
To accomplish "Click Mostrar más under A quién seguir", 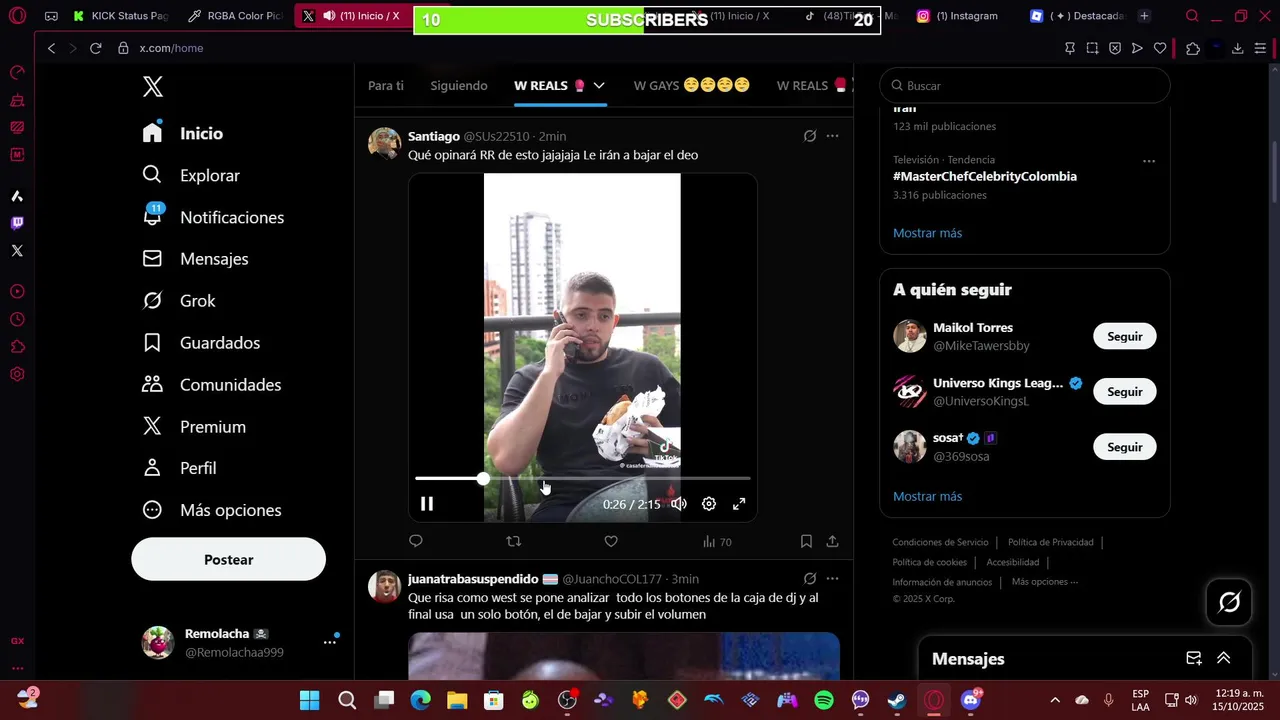I will [x=927, y=496].
